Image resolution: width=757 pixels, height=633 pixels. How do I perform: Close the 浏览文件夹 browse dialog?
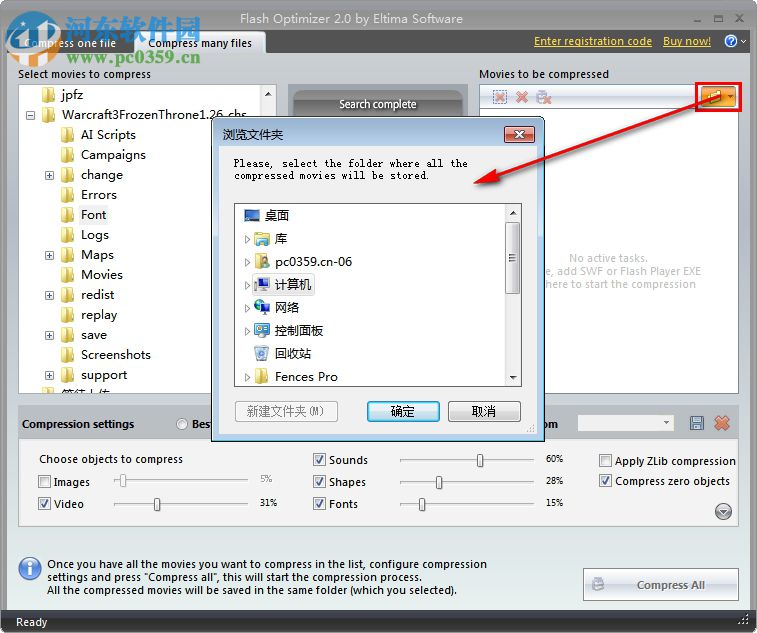519,134
